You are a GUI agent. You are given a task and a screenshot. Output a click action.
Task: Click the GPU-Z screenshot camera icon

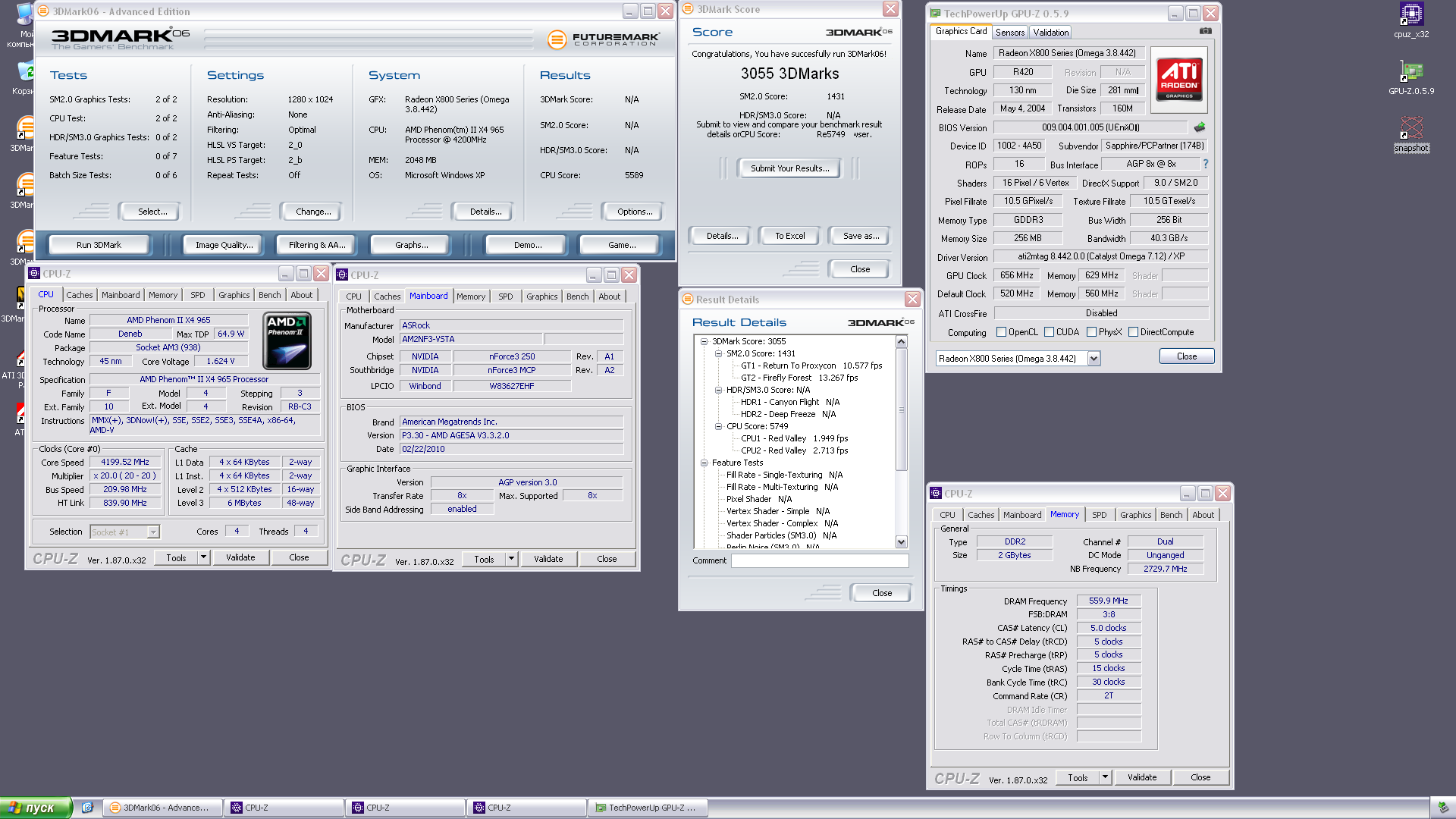pyautogui.click(x=1205, y=31)
